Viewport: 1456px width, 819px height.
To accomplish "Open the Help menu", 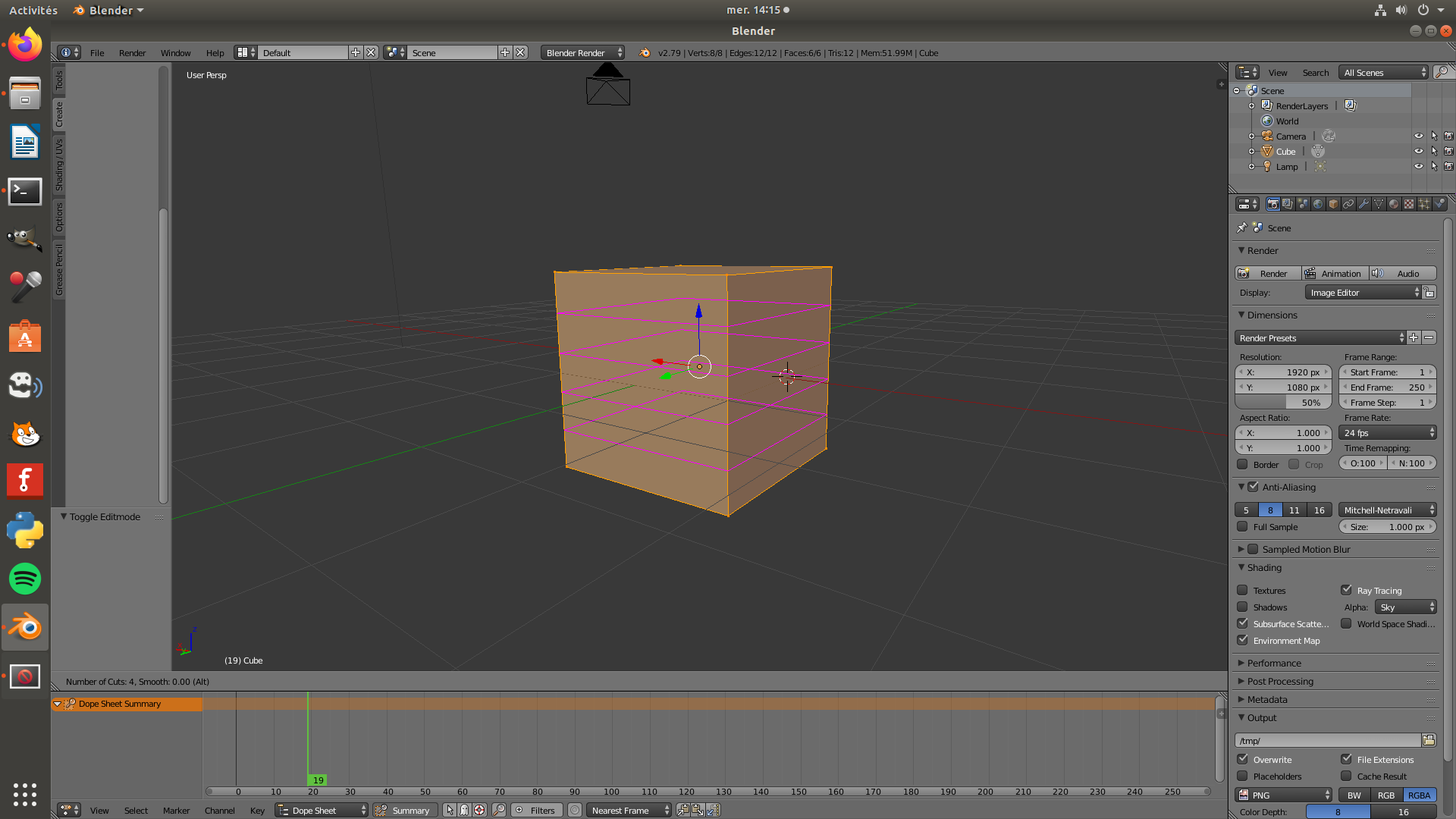I will [x=215, y=52].
